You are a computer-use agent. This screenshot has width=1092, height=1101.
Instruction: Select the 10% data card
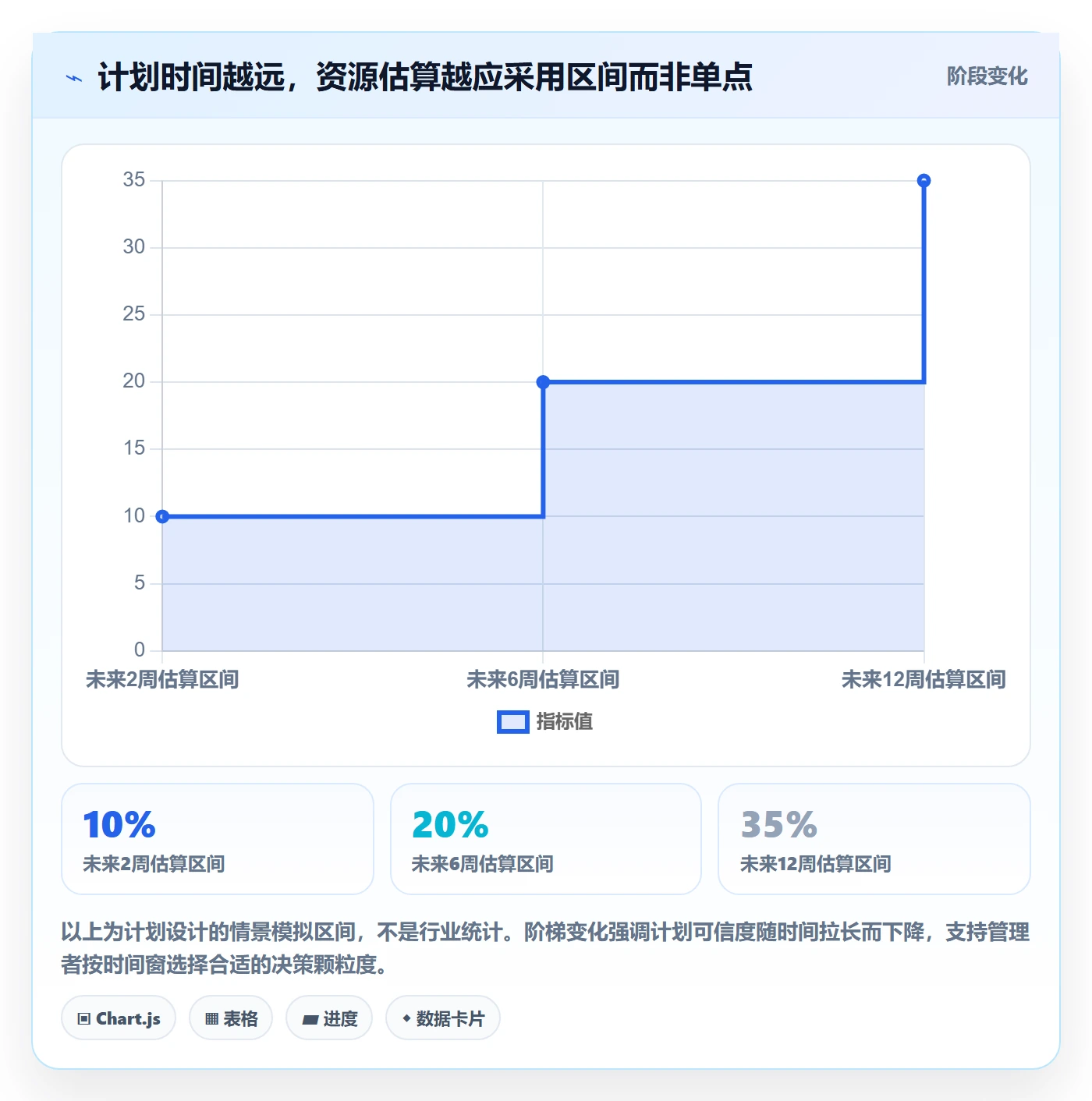(218, 839)
